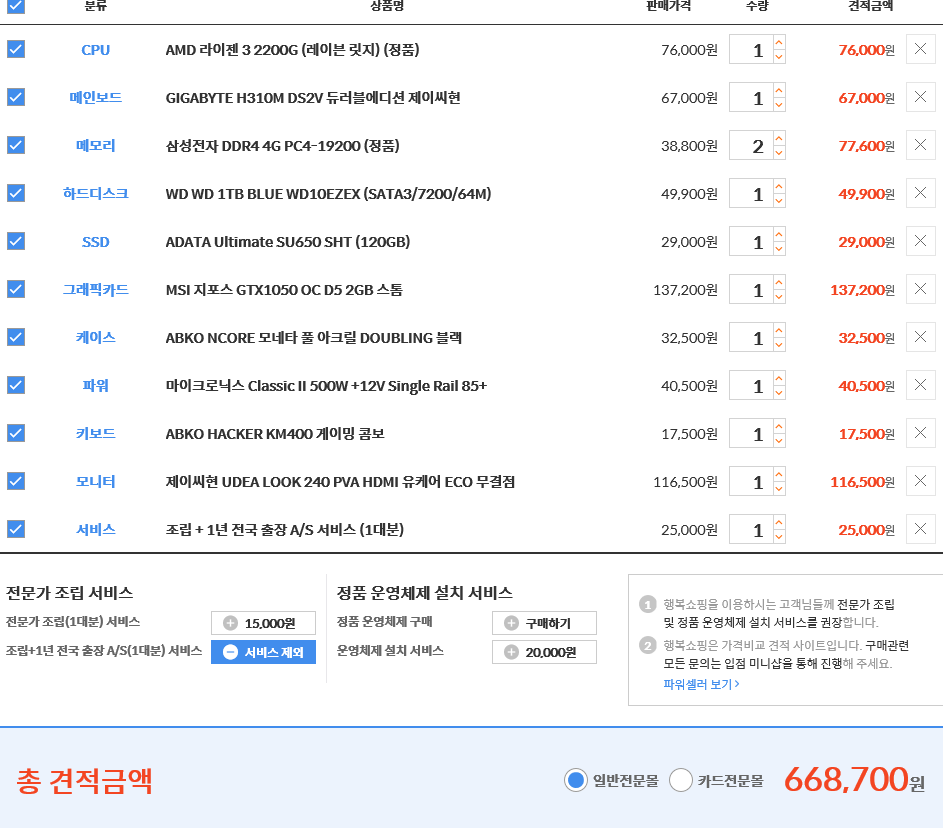This screenshot has width=943, height=828.
Task: Uncheck the CPU row checkbox
Action: click(16, 49)
